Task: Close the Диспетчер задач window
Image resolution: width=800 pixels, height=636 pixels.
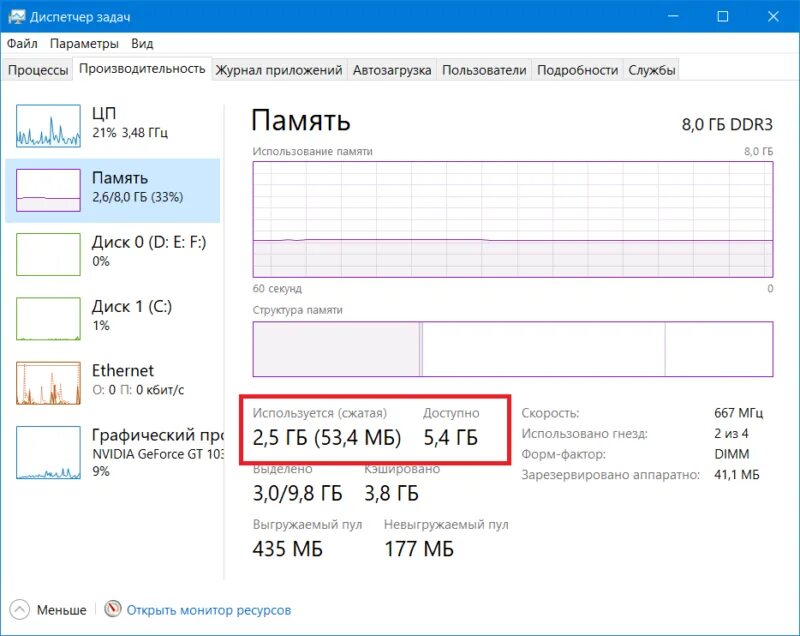Action: (773, 16)
